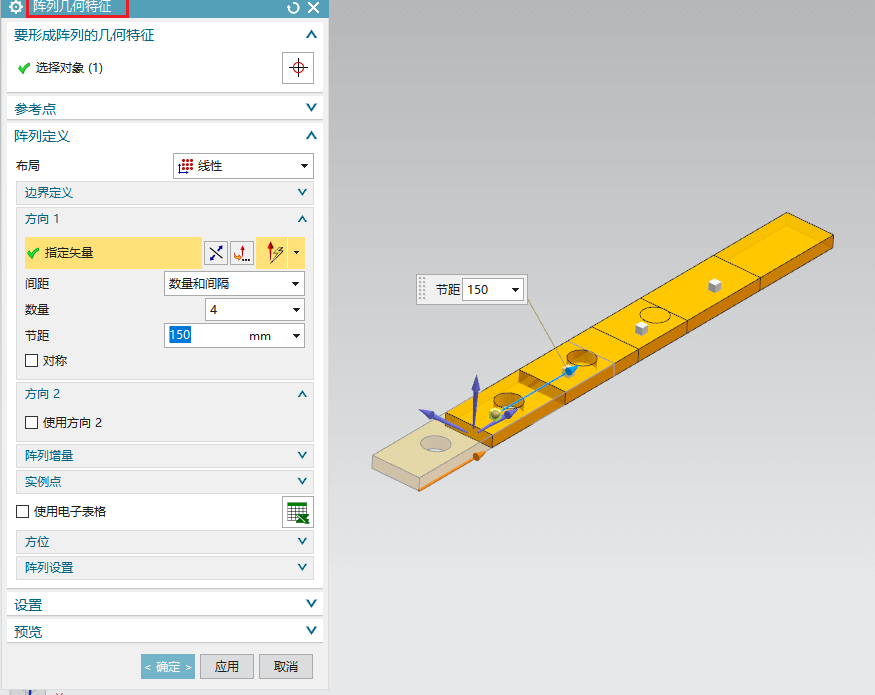Click the 节距 150 input field
875x695 pixels.
tap(205, 335)
